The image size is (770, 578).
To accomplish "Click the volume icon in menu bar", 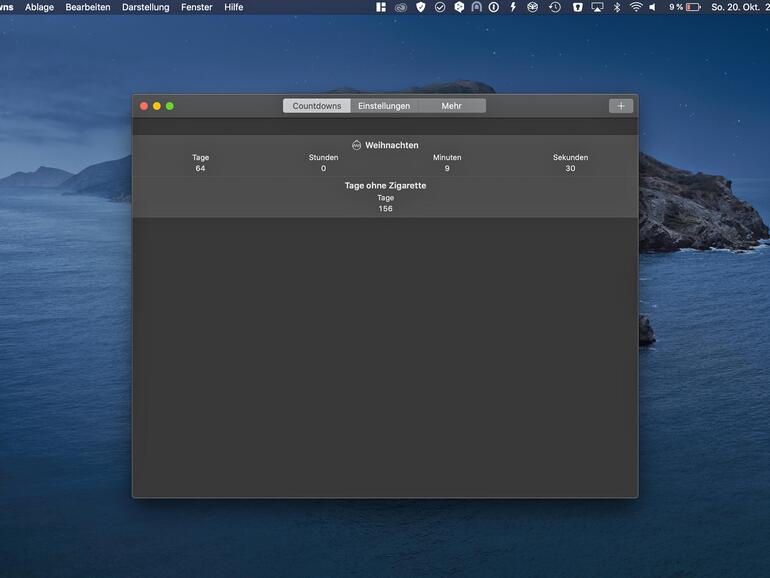I will pyautogui.click(x=653, y=7).
